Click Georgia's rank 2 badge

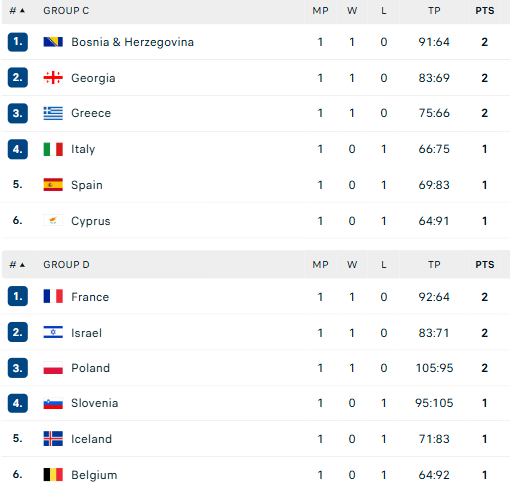tap(18, 78)
